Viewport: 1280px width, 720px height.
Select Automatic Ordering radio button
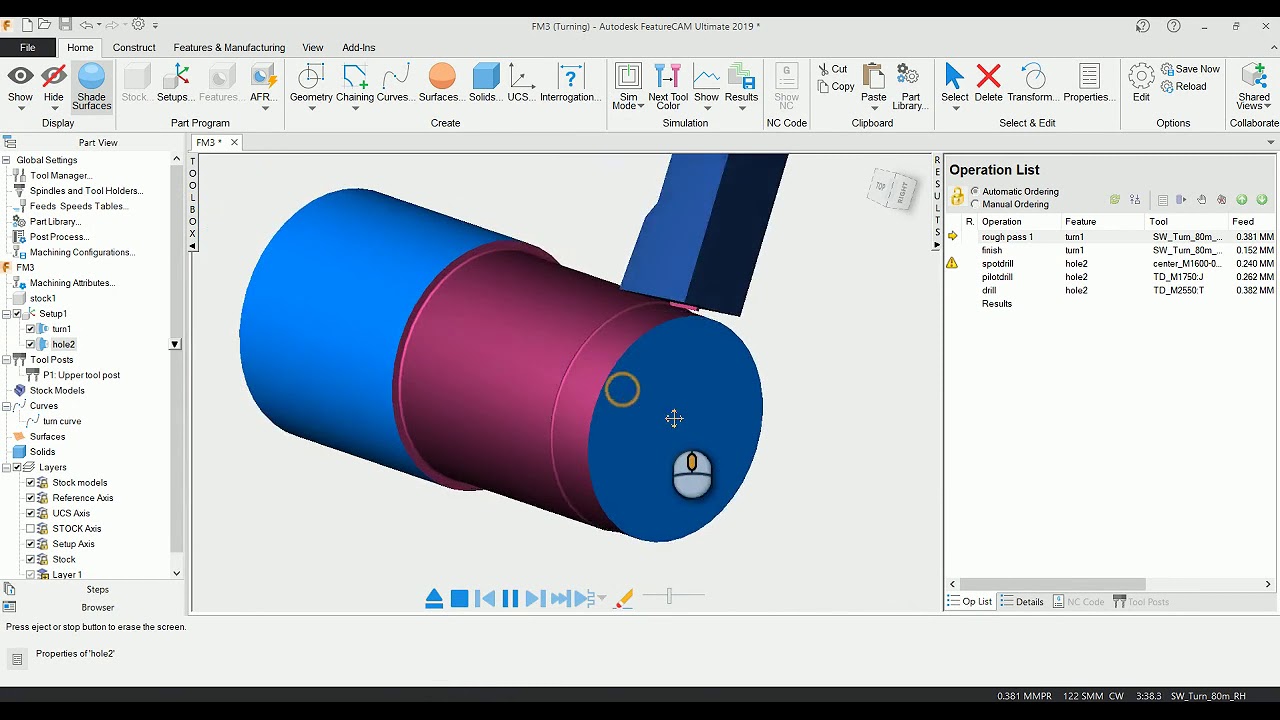975,192
